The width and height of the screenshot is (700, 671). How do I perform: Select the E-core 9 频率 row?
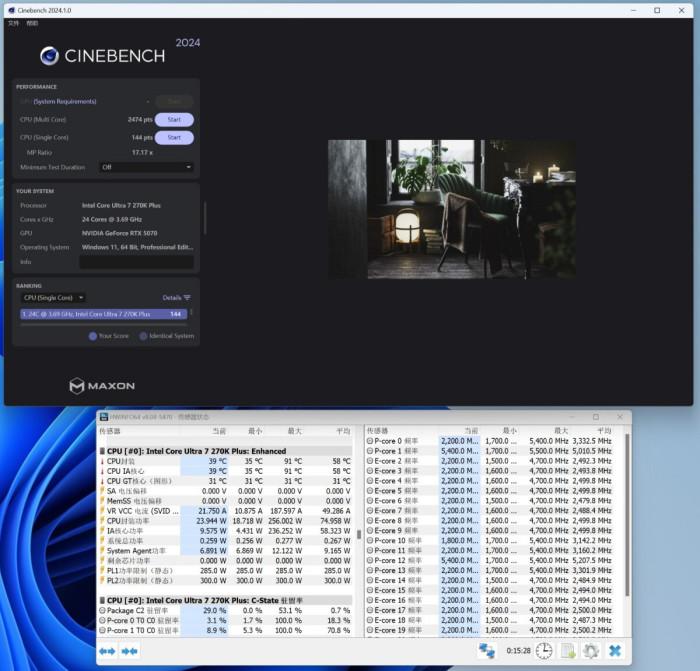(x=490, y=530)
